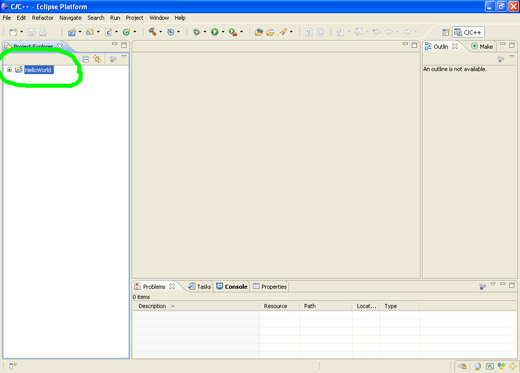This screenshot has height=373, width=520.
Task: Open the Outline view menu triangle
Action: [x=512, y=57]
